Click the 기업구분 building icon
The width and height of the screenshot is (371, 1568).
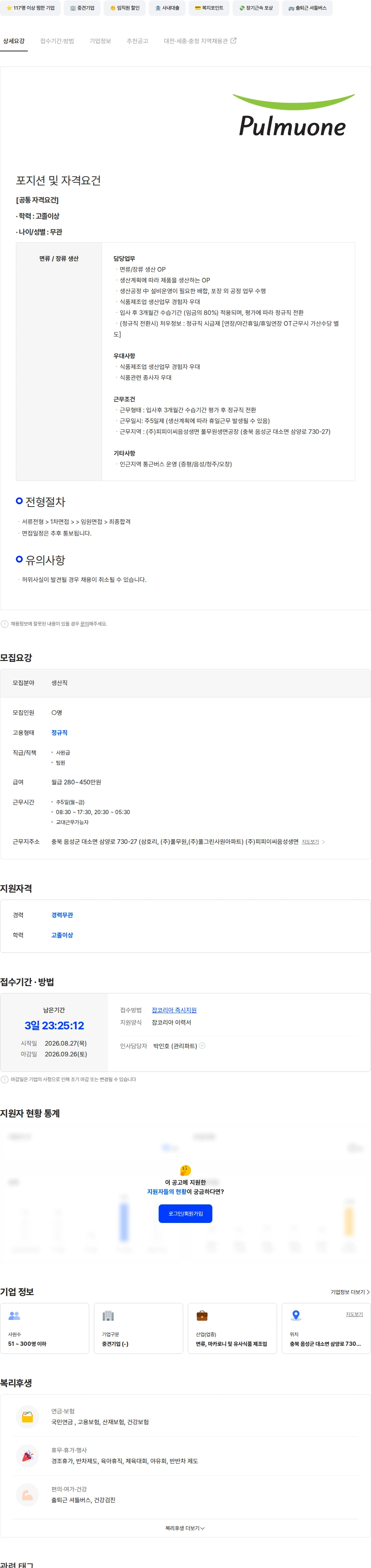pyautogui.click(x=109, y=1315)
